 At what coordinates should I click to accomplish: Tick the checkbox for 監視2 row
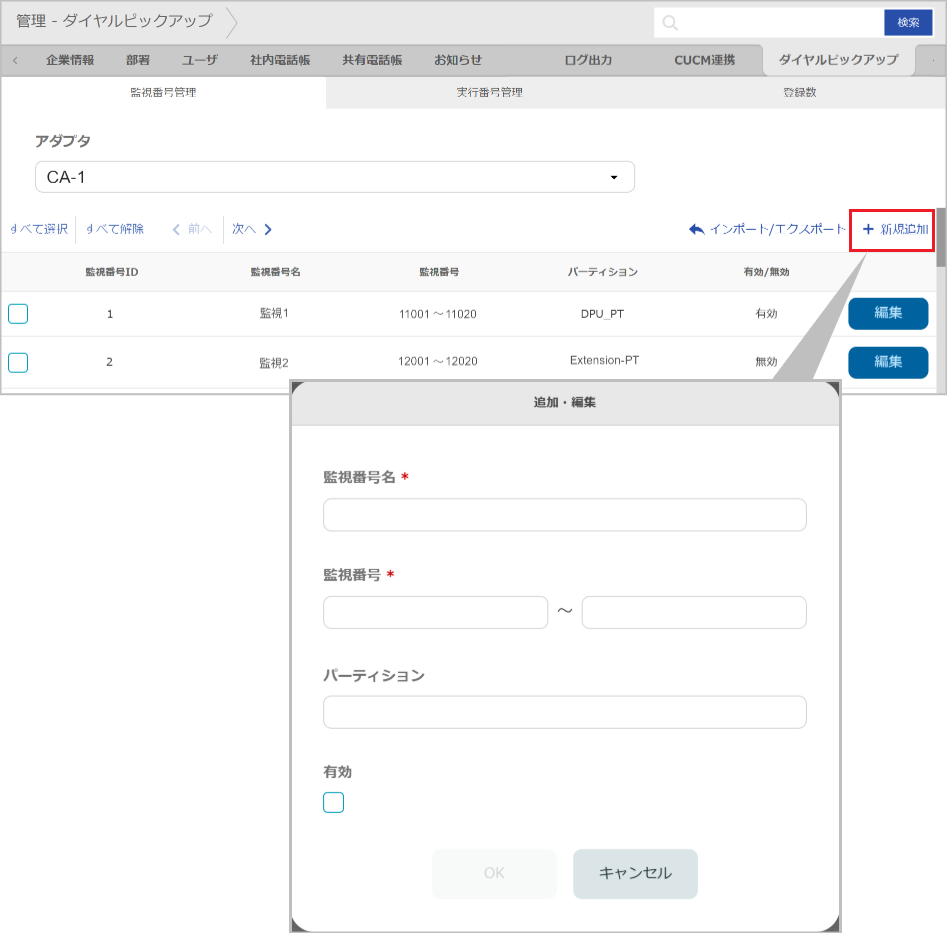pyautogui.click(x=18, y=362)
